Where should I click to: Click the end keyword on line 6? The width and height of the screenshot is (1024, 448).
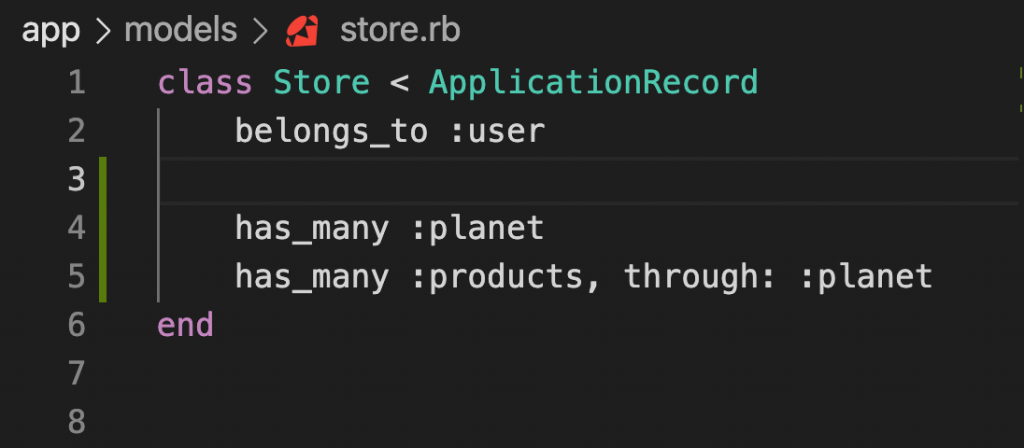point(185,325)
